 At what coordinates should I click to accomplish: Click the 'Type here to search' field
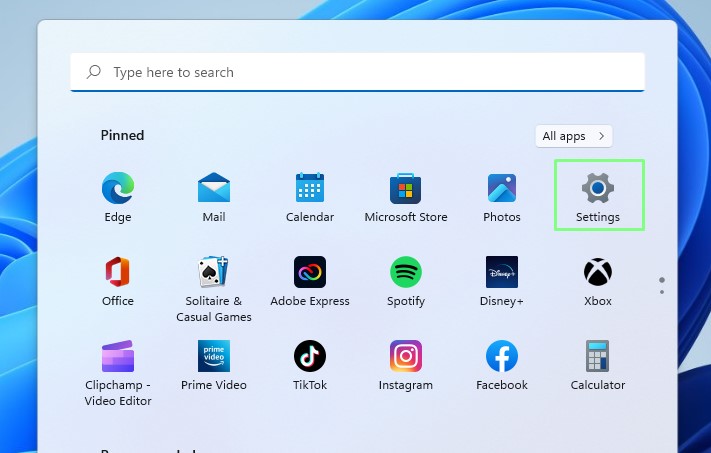pos(357,72)
